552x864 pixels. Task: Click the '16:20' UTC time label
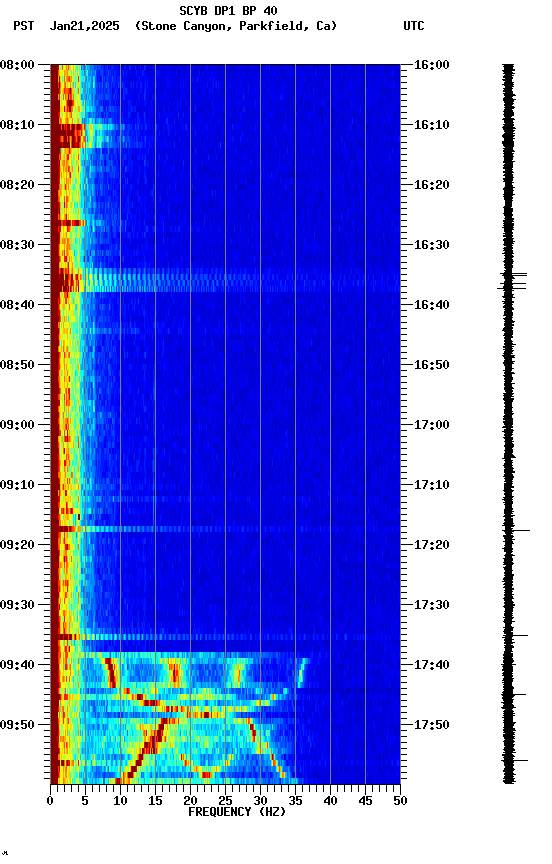coord(431,185)
